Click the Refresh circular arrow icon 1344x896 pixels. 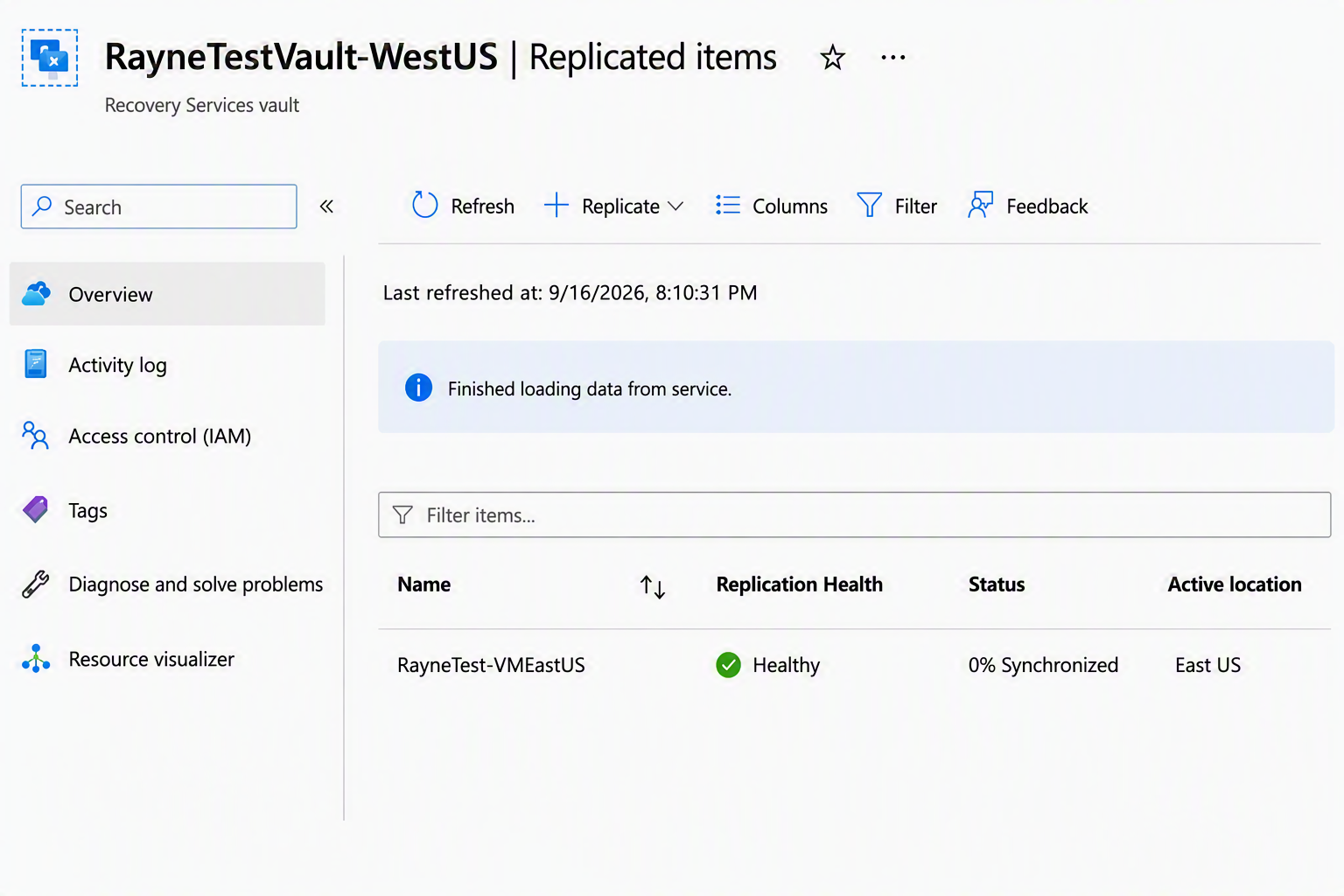[x=424, y=206]
